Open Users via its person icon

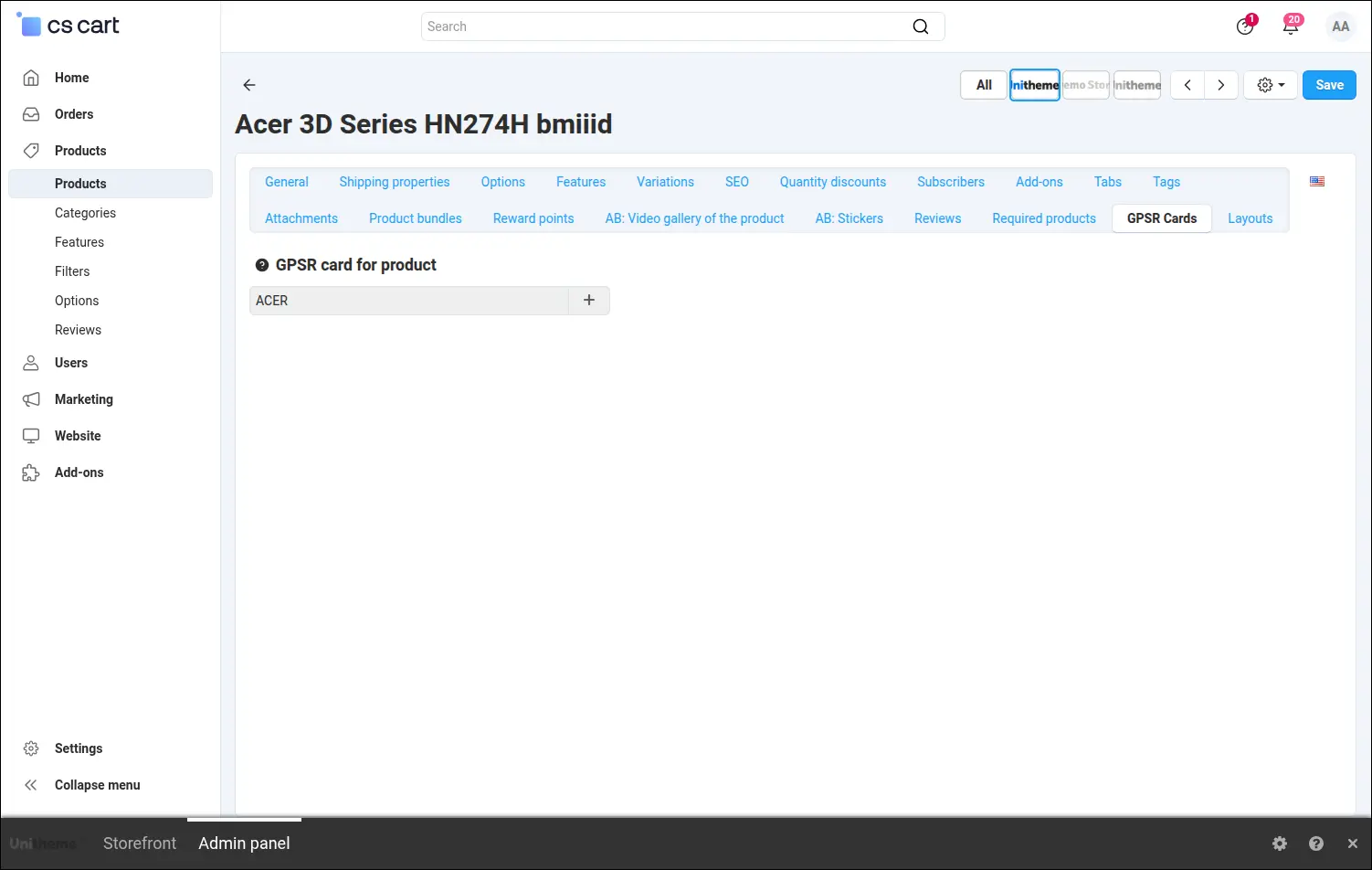[x=31, y=363]
